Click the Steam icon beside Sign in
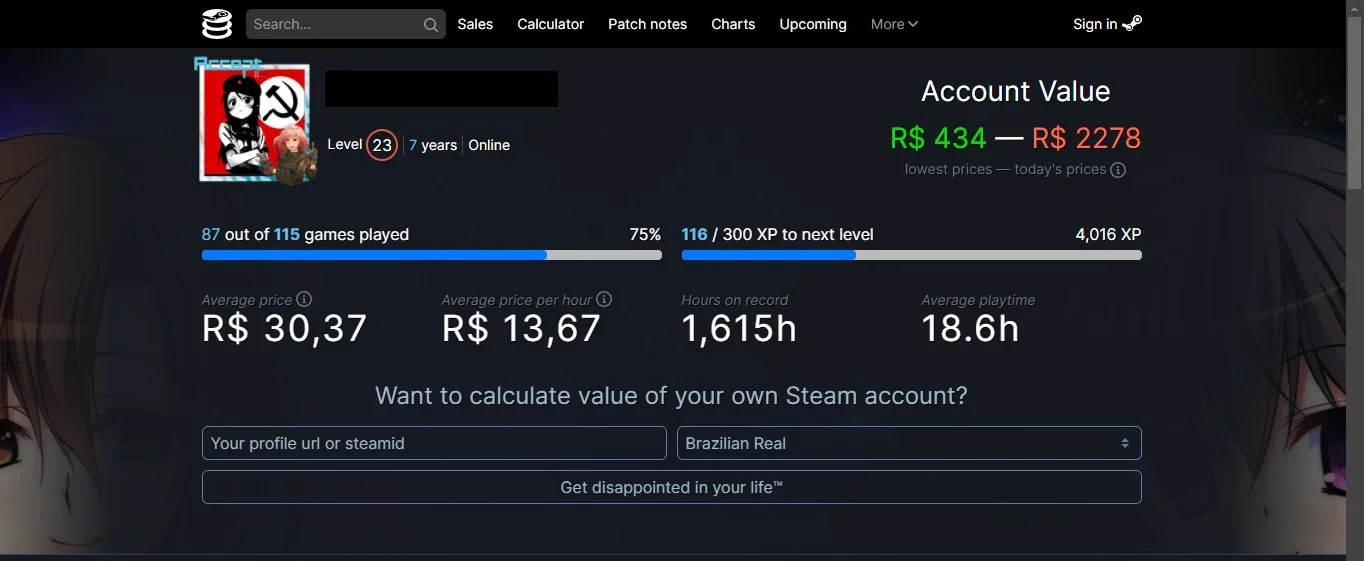1366x561 pixels. click(x=1132, y=24)
